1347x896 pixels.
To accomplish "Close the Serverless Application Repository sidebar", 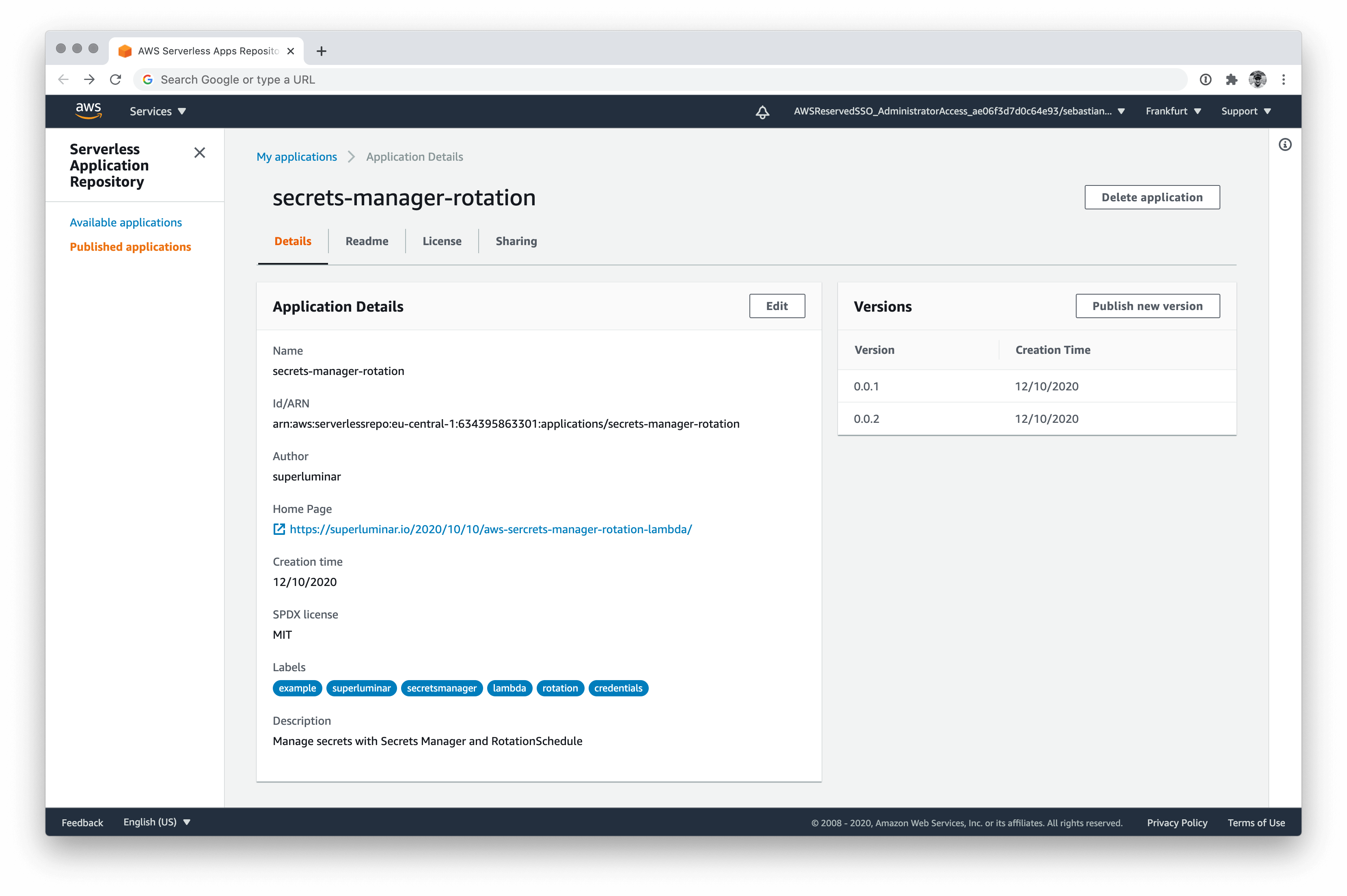I will pos(199,153).
